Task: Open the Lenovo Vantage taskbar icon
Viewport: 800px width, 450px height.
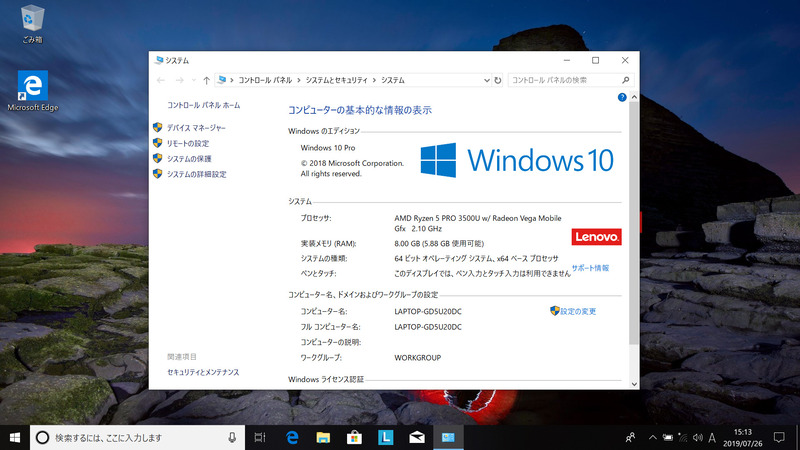Action: (385, 437)
